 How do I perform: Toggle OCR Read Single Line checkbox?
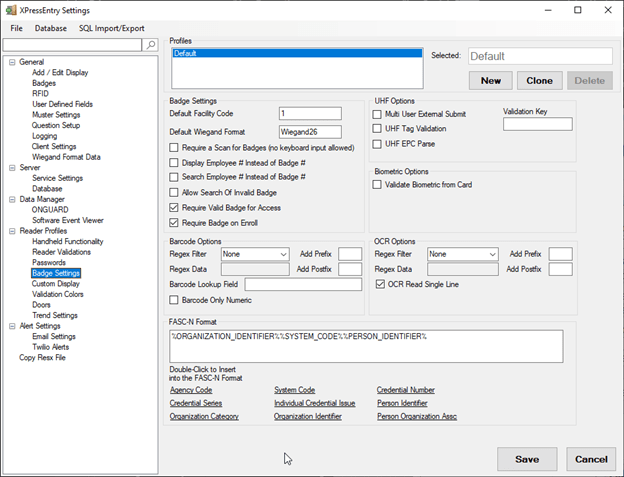pos(380,284)
